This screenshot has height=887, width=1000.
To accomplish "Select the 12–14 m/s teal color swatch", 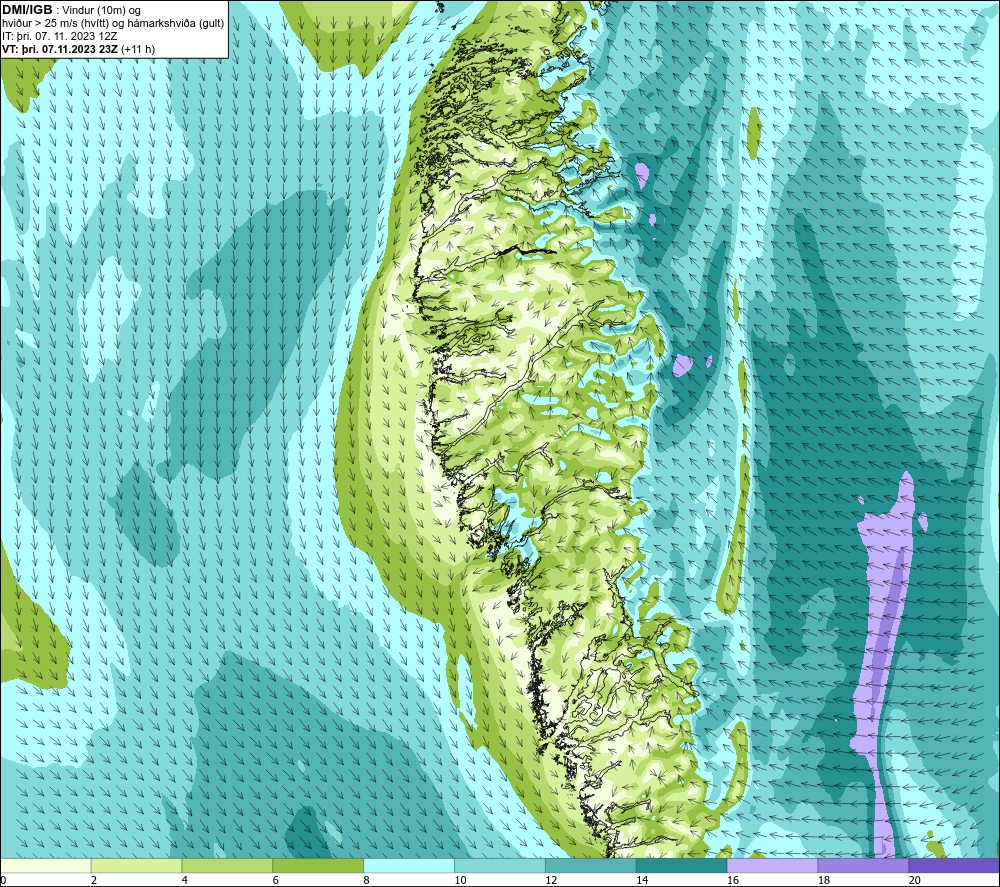I will [591, 866].
